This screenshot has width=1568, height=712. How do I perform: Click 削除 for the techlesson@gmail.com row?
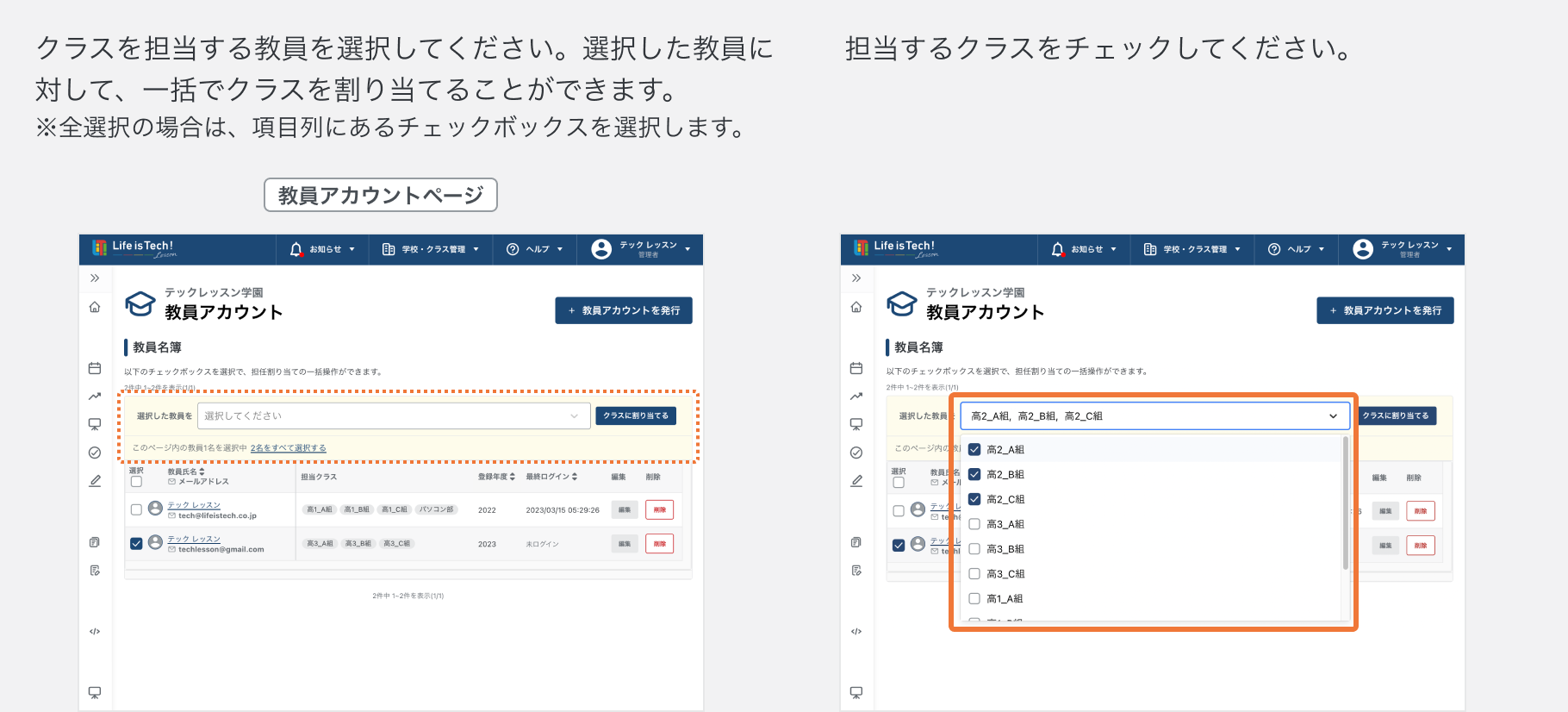click(x=659, y=544)
